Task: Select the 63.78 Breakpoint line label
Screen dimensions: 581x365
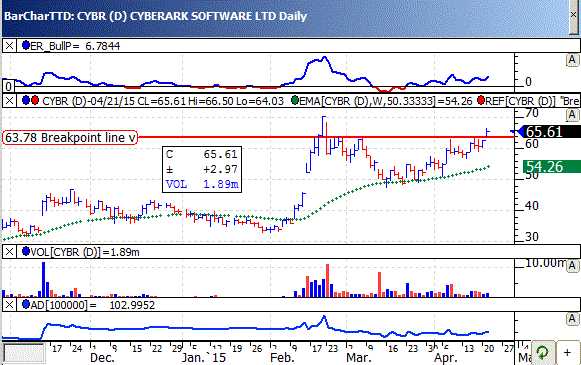Action: [70, 137]
